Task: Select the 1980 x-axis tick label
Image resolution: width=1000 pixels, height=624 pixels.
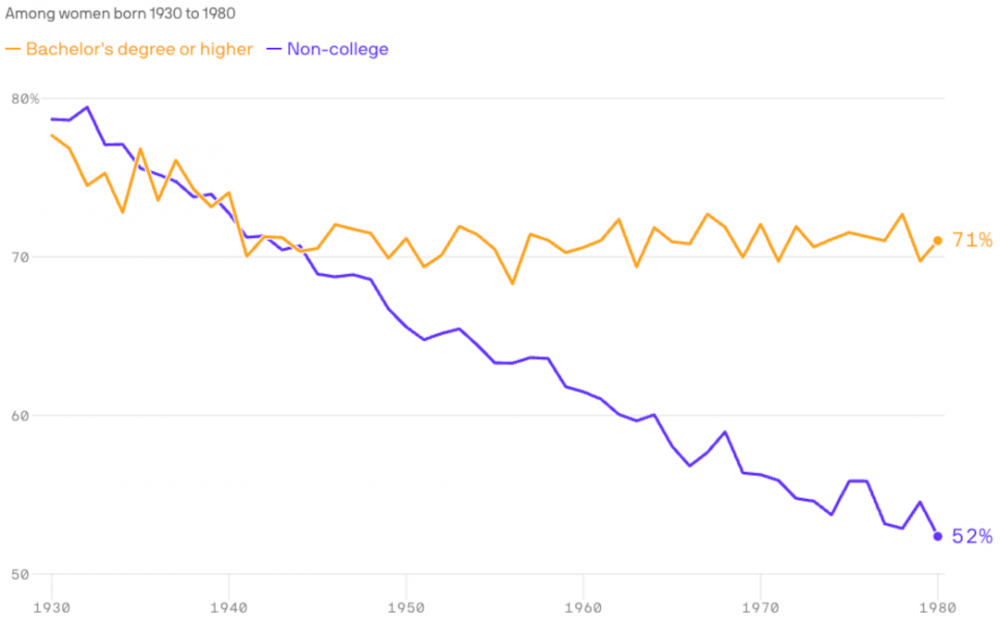Action: pos(937,606)
